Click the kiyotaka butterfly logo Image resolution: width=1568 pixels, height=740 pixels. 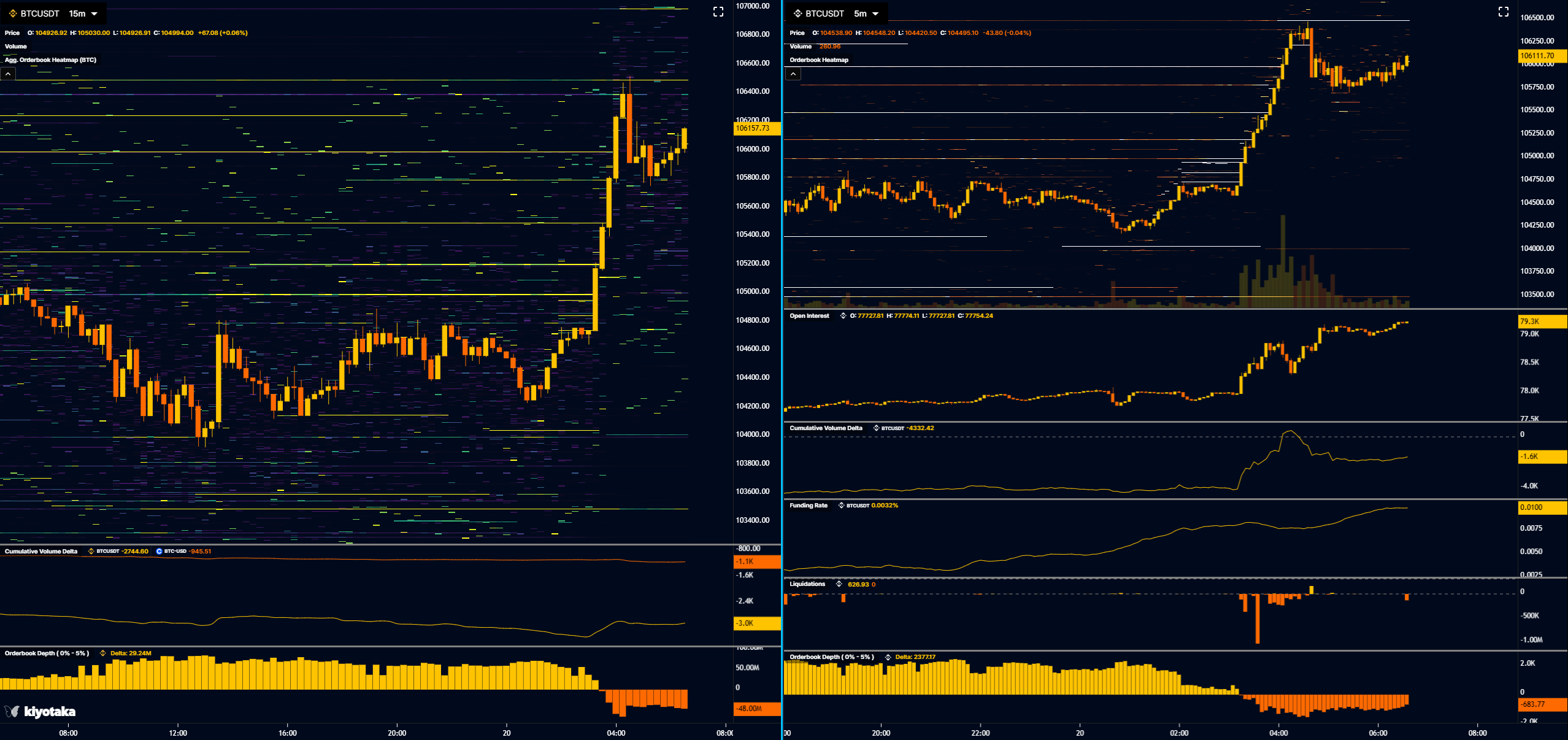pos(12,711)
